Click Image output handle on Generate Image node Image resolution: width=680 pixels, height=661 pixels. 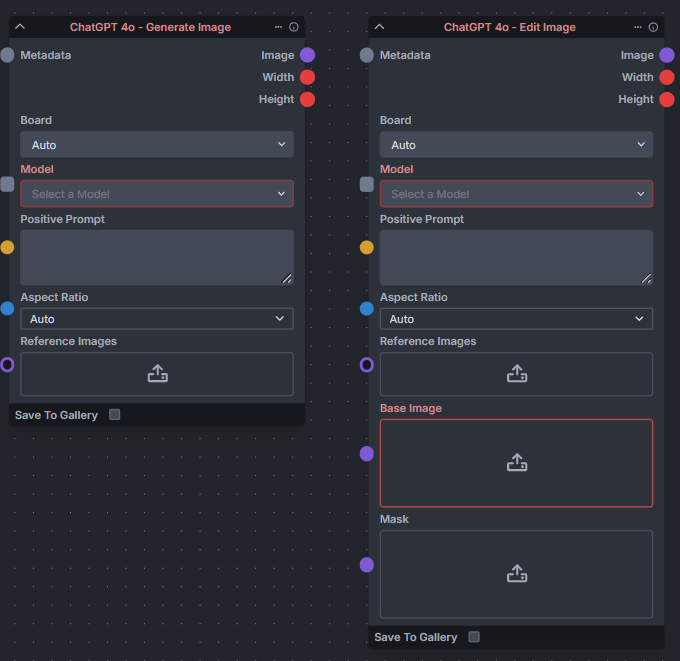coord(307,55)
